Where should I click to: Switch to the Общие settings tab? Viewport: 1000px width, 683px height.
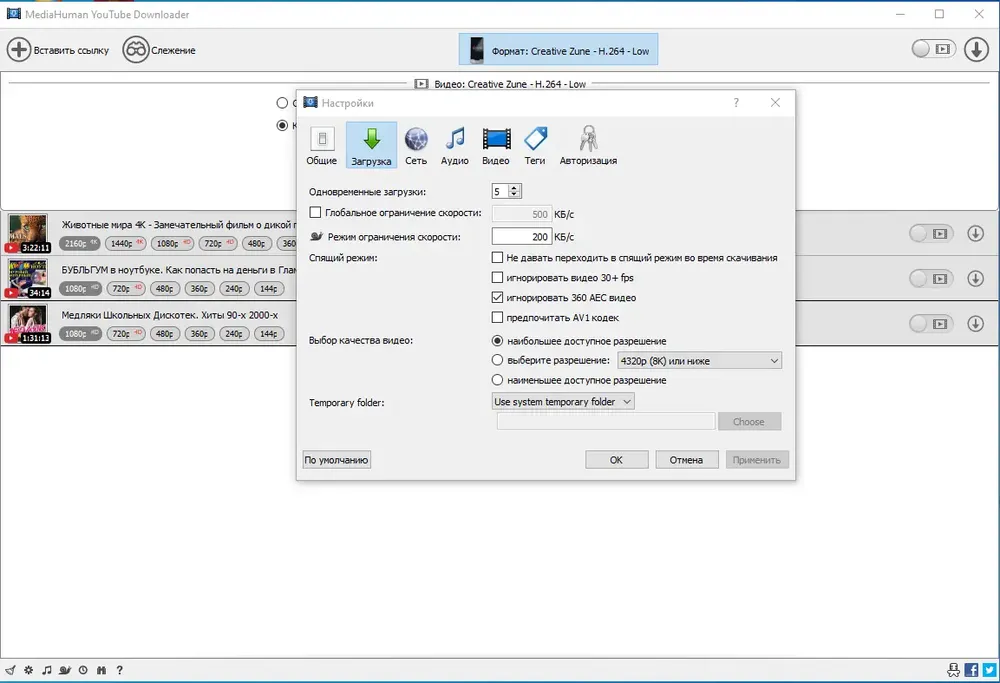point(321,146)
